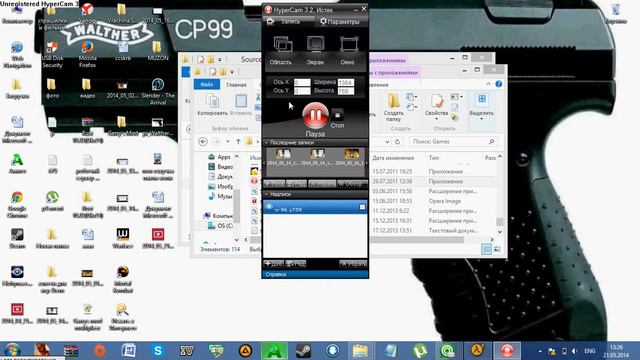This screenshot has height=360, width=640.
Task: Click the HyperCam red icon on the taskbar
Action: [x=507, y=350]
